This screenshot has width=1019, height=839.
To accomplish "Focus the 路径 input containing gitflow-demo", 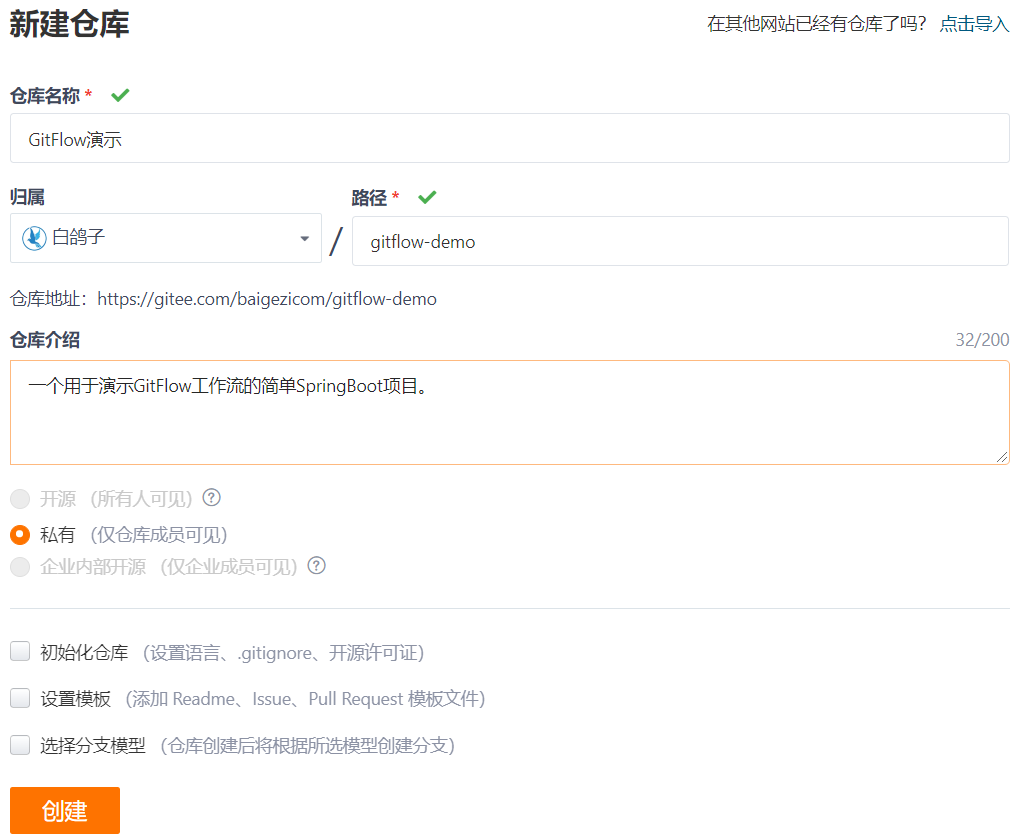I will 680,241.
